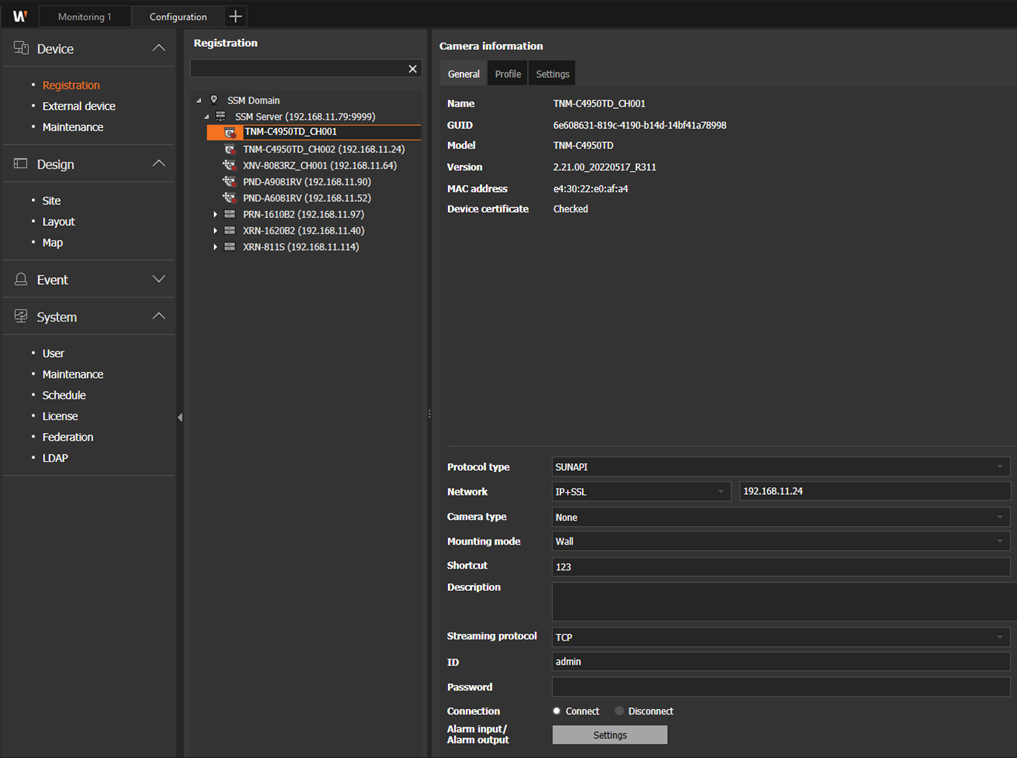This screenshot has width=1017, height=758.
Task: Add a new tab with plus icon
Action: [235, 16]
